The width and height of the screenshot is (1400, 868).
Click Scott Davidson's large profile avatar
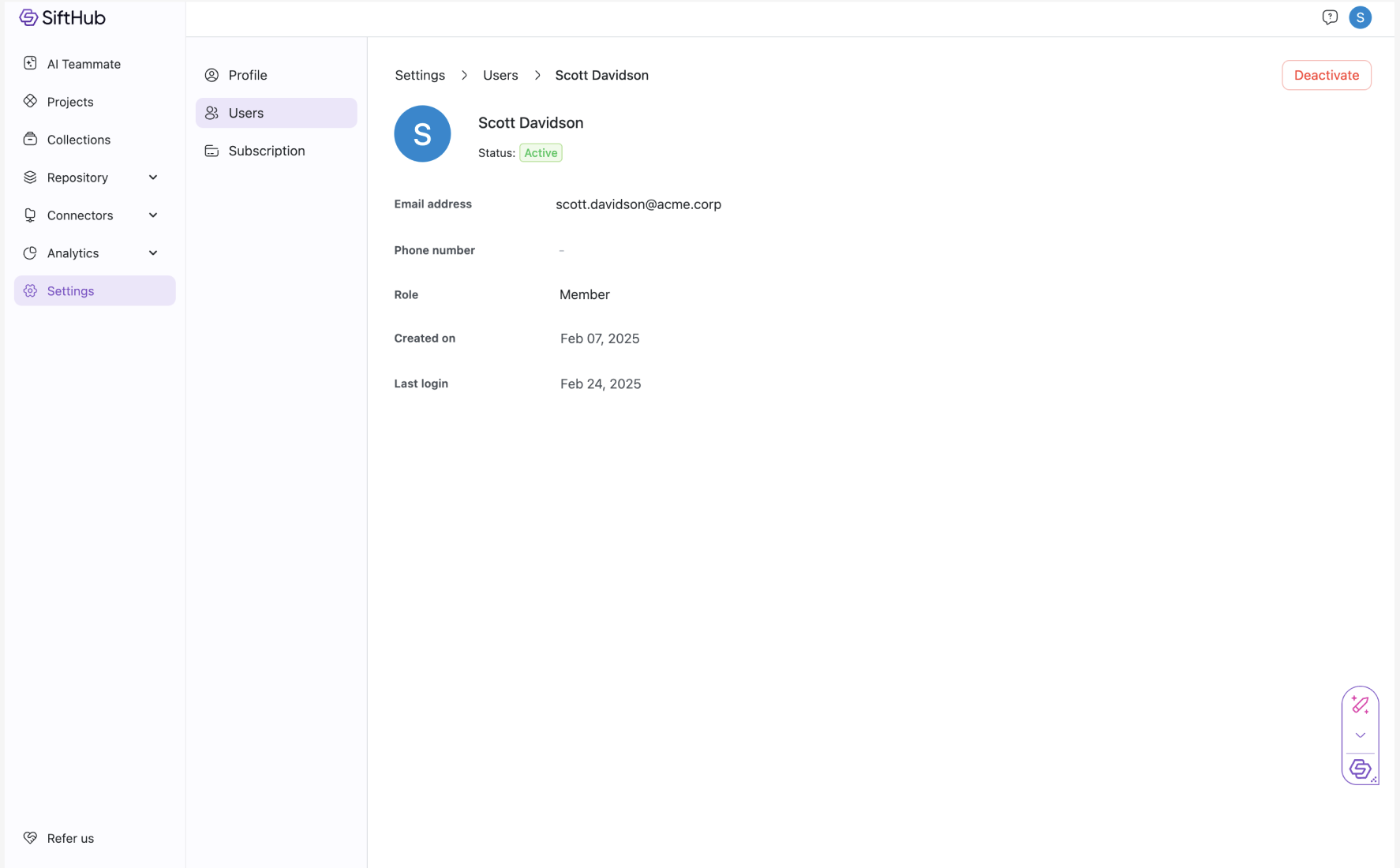422,134
